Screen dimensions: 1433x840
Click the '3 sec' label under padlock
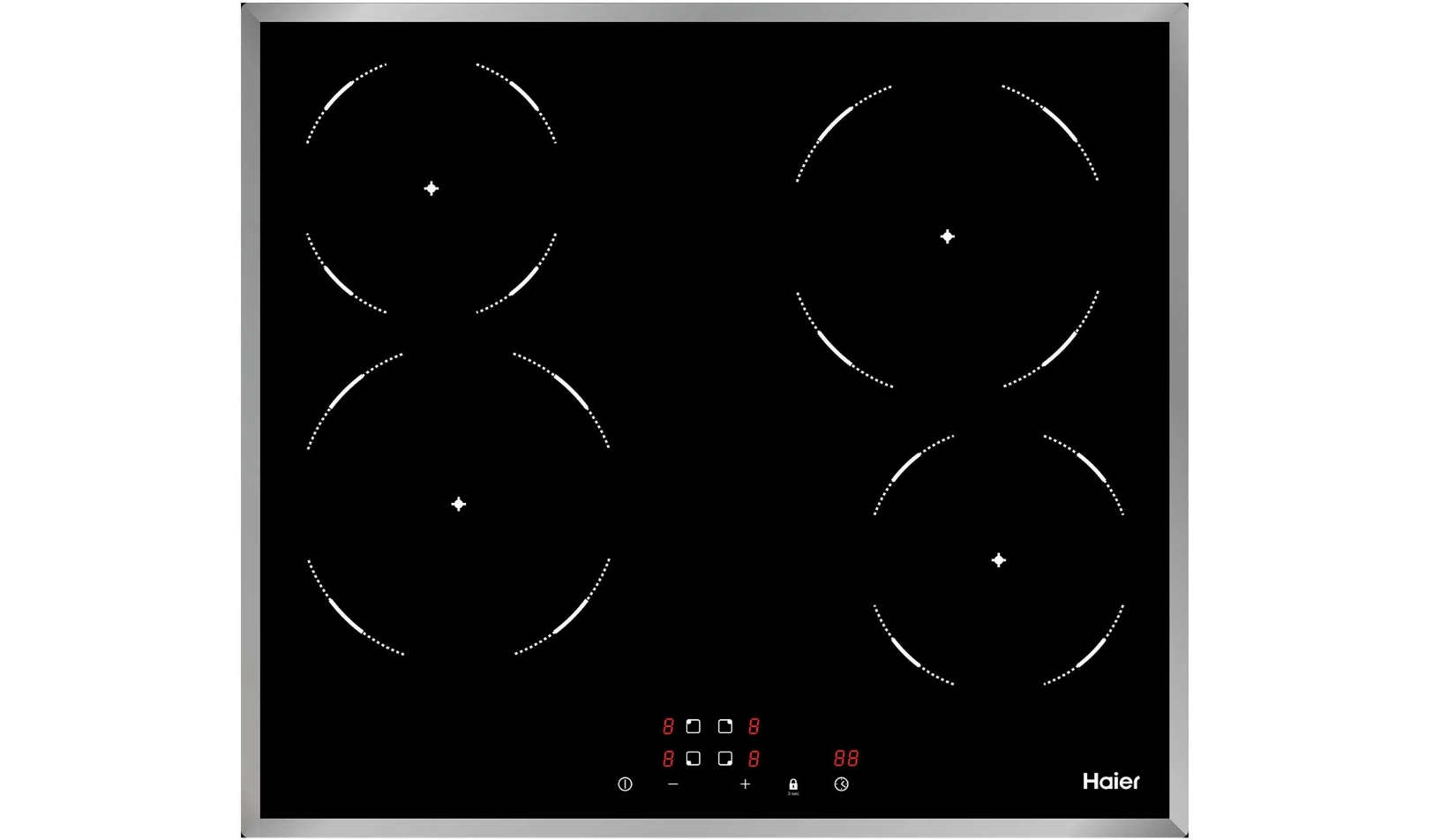tap(793, 794)
